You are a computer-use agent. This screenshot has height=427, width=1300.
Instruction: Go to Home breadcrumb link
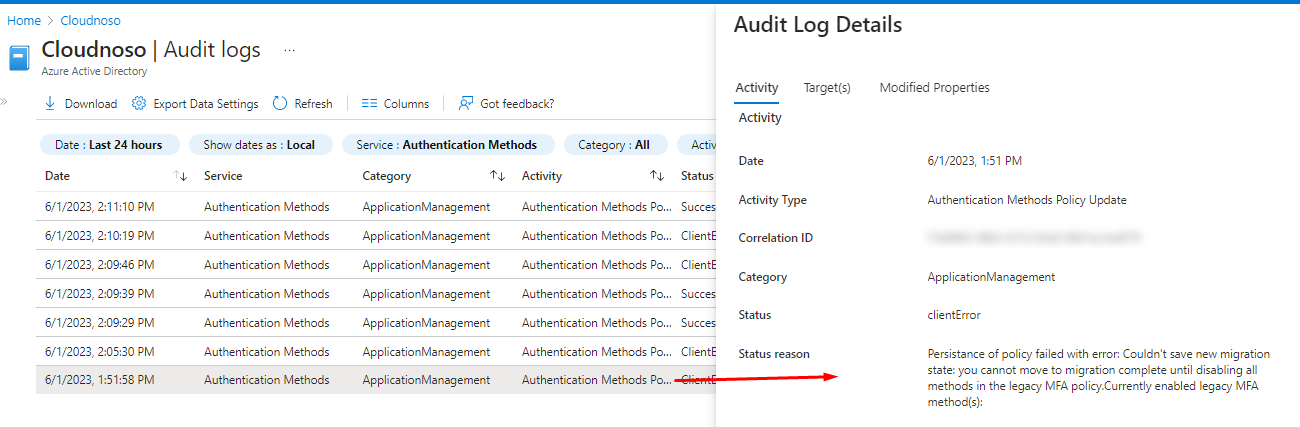24,20
